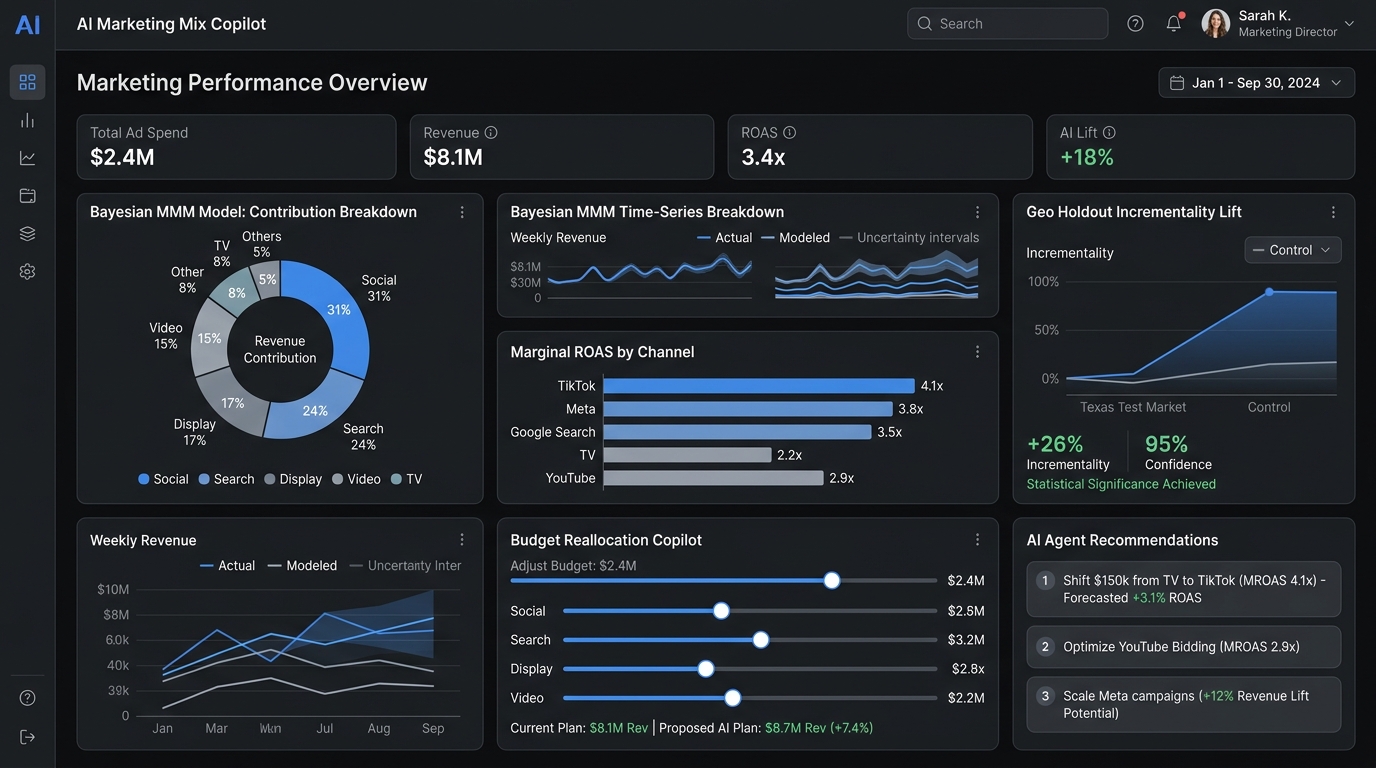Screen dimensions: 1376x768
Task: Click the logout icon in sidebar
Action: tap(27, 737)
